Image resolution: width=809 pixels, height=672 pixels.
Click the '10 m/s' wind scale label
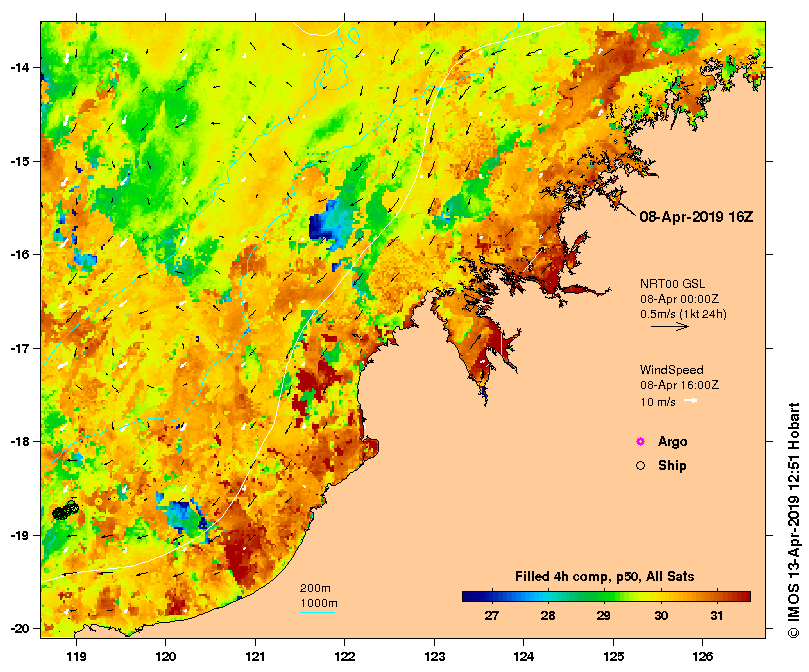click(658, 402)
